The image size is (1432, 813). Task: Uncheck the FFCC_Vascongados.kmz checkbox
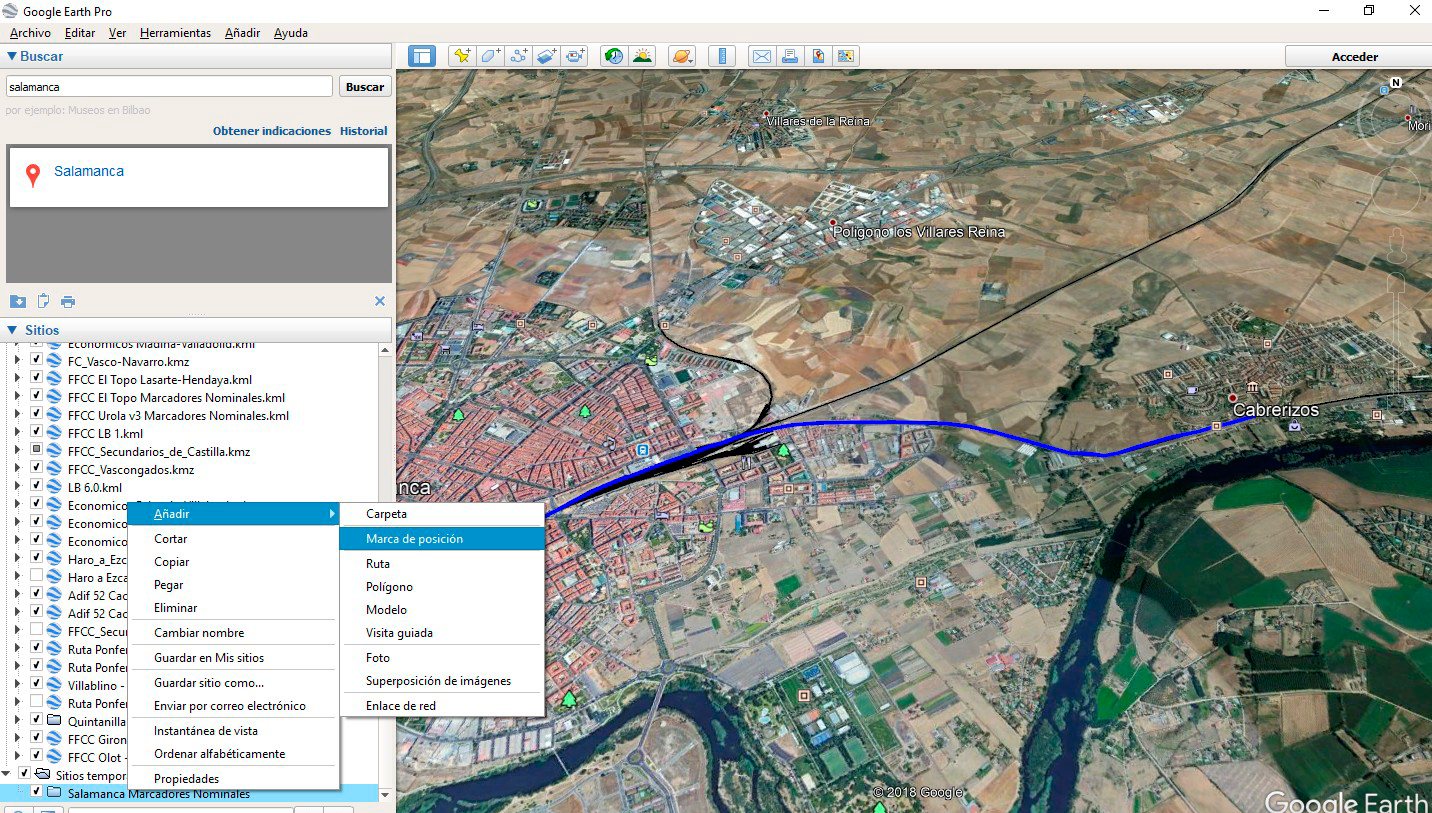pyautogui.click(x=36, y=469)
